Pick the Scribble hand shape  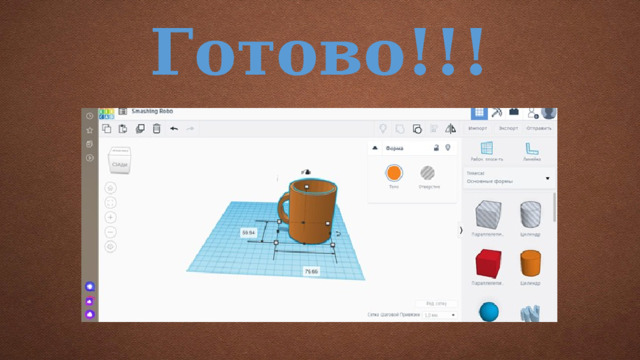coord(530,313)
